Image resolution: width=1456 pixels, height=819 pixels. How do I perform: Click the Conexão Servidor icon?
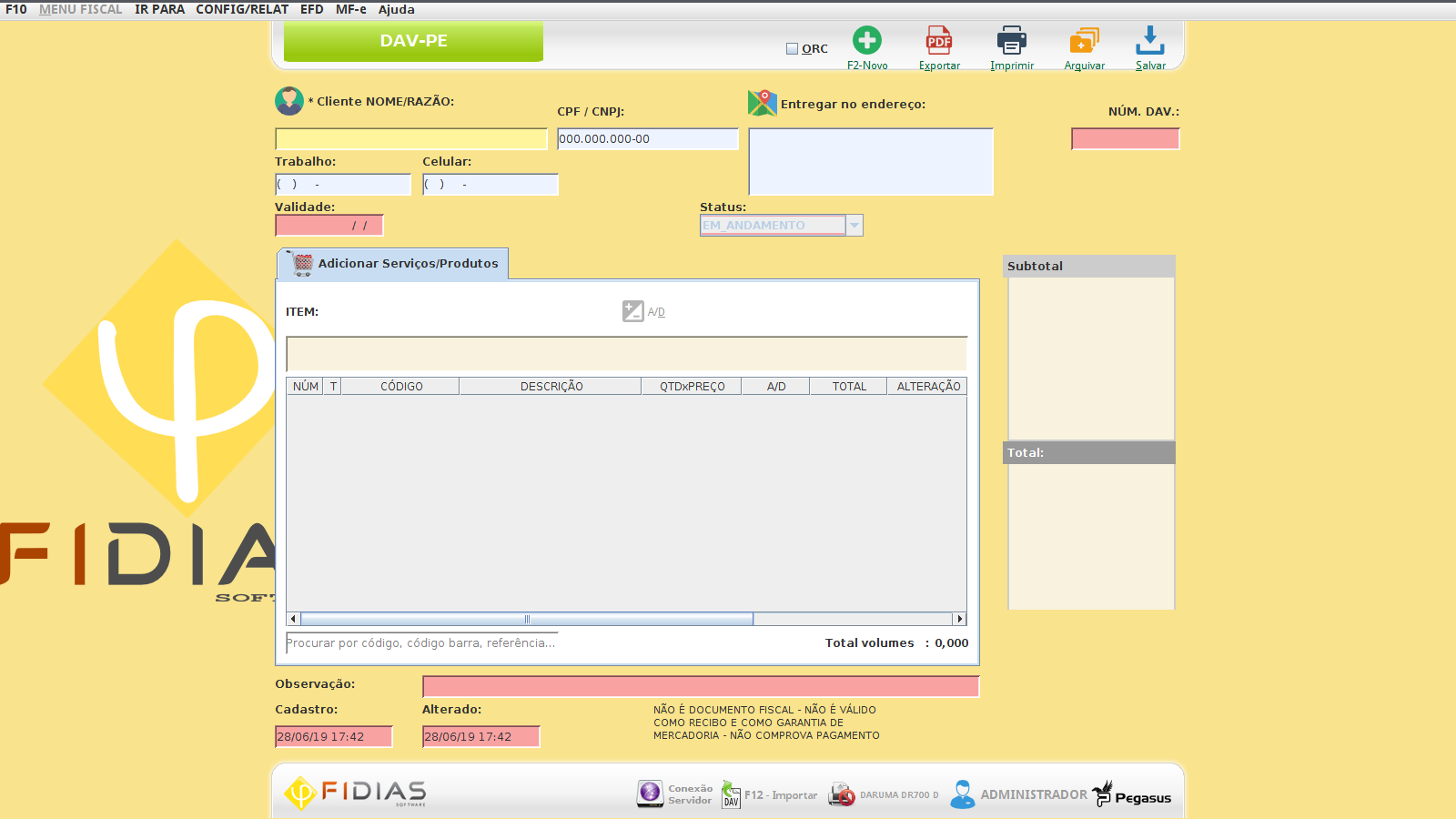[650, 794]
